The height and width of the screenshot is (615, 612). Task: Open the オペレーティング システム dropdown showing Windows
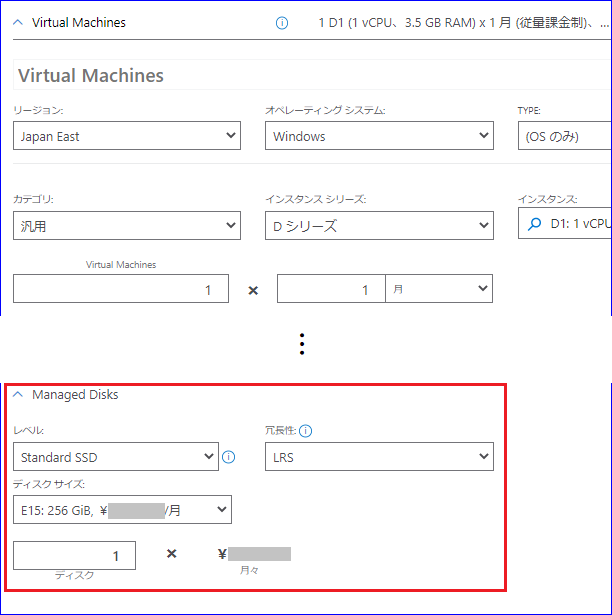pyautogui.click(x=379, y=136)
